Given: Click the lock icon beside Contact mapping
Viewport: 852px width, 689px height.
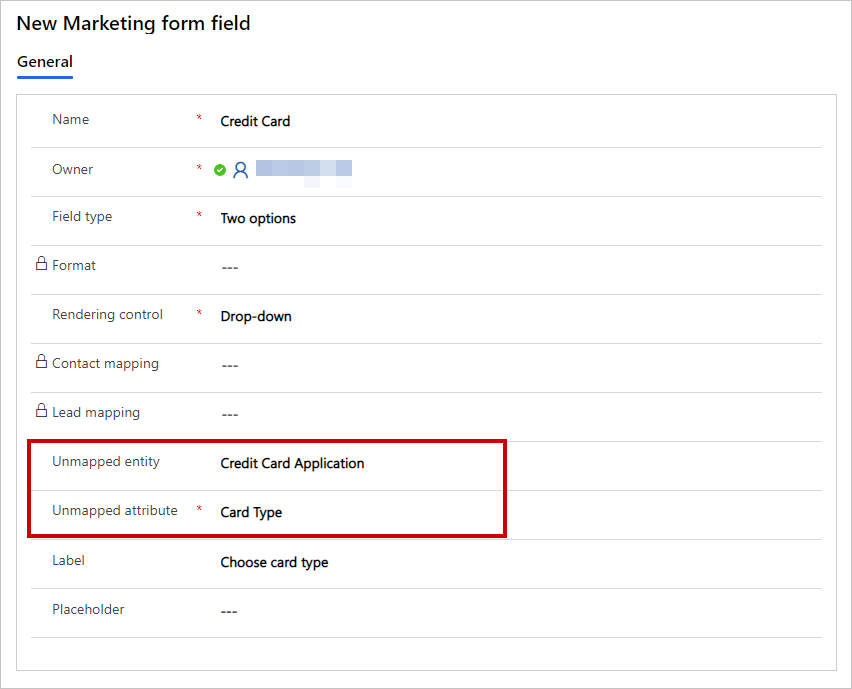Looking at the screenshot, I should tap(41, 362).
